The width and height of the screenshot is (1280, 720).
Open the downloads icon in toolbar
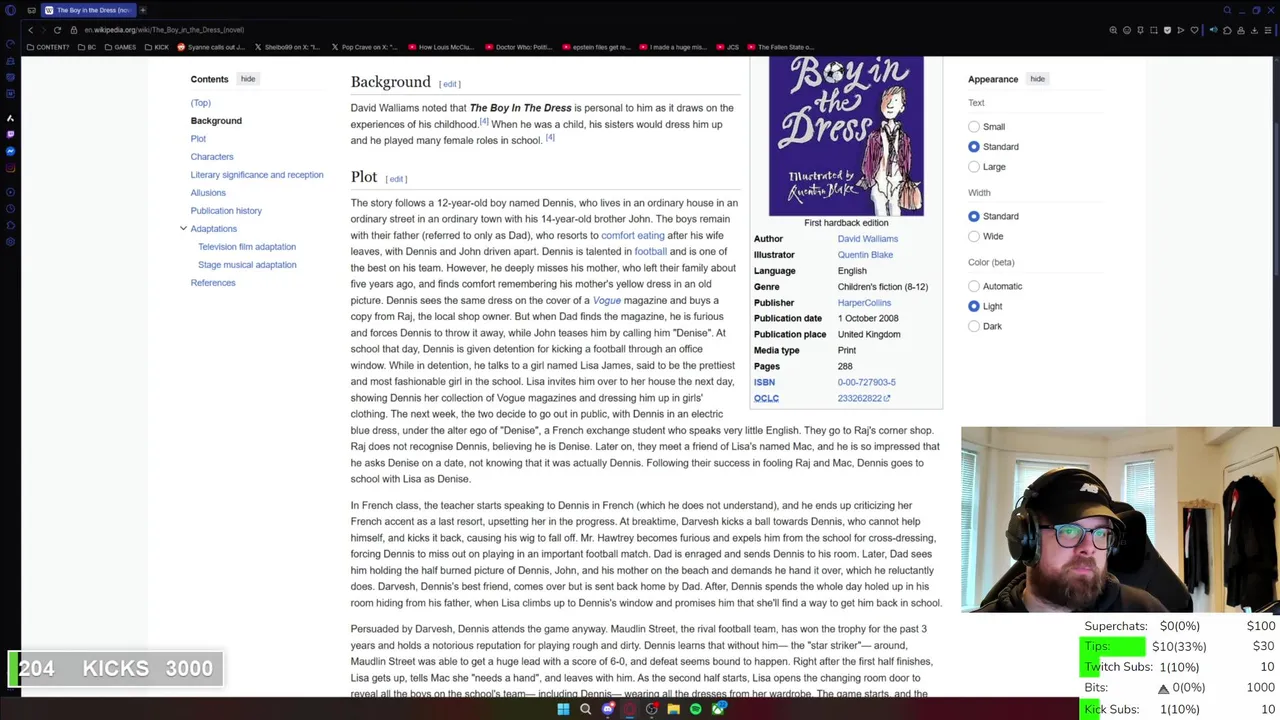pyautogui.click(x=1254, y=30)
